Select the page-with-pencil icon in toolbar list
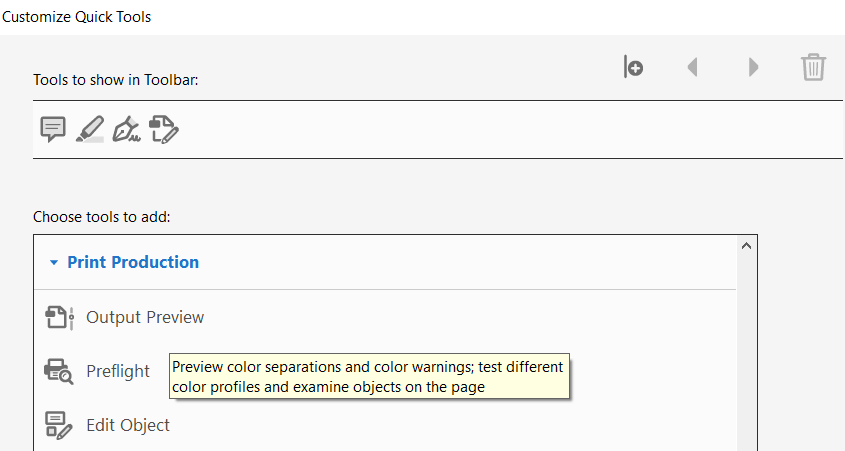This screenshot has width=845, height=451. click(x=164, y=129)
